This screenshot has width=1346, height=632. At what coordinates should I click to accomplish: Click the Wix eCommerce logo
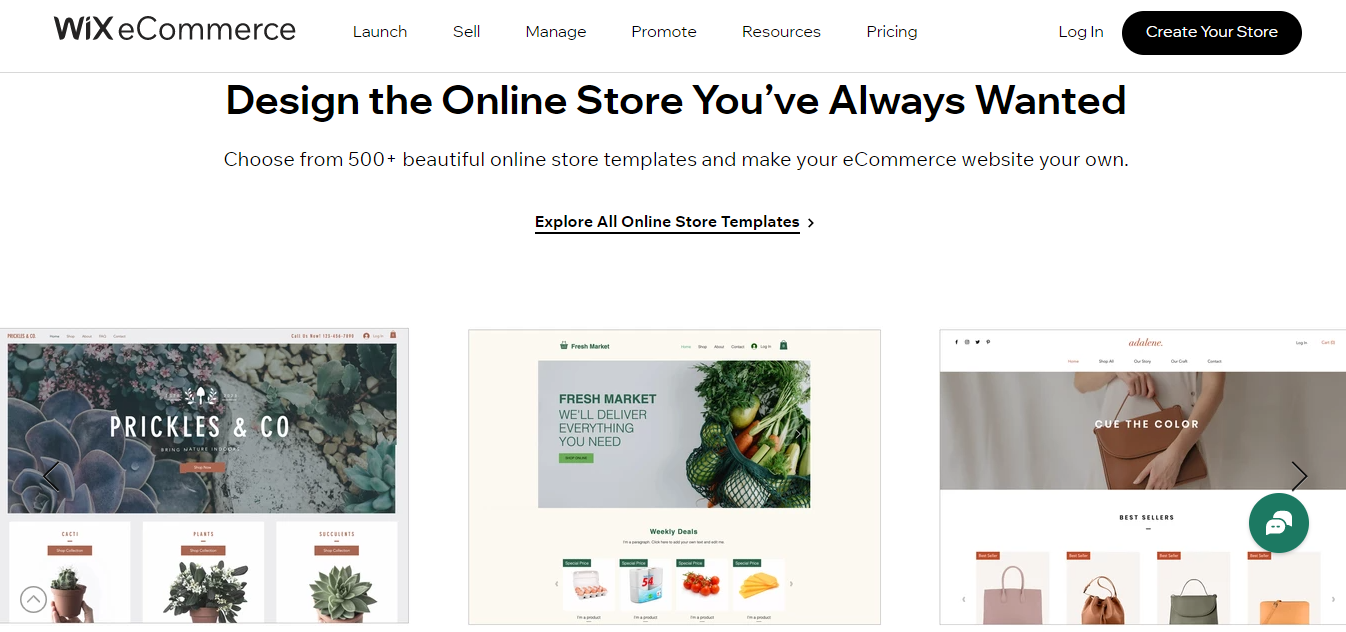[175, 30]
